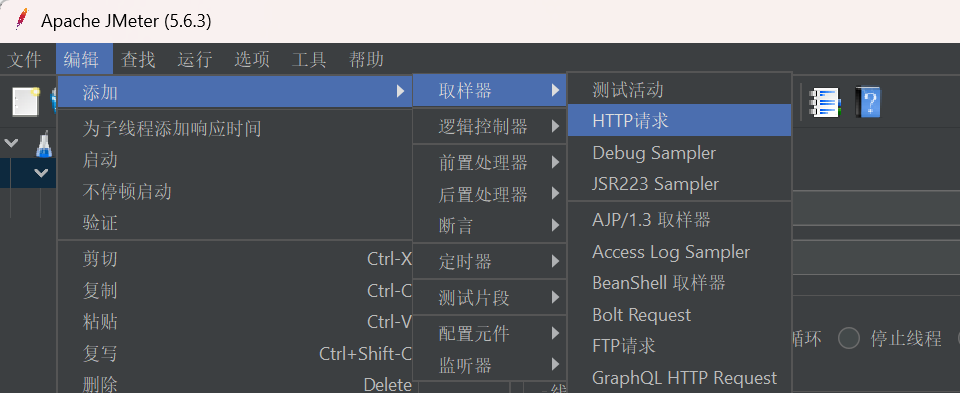The image size is (960, 393).
Task: Choose 复制 in the edit menu
Action: 235,291
